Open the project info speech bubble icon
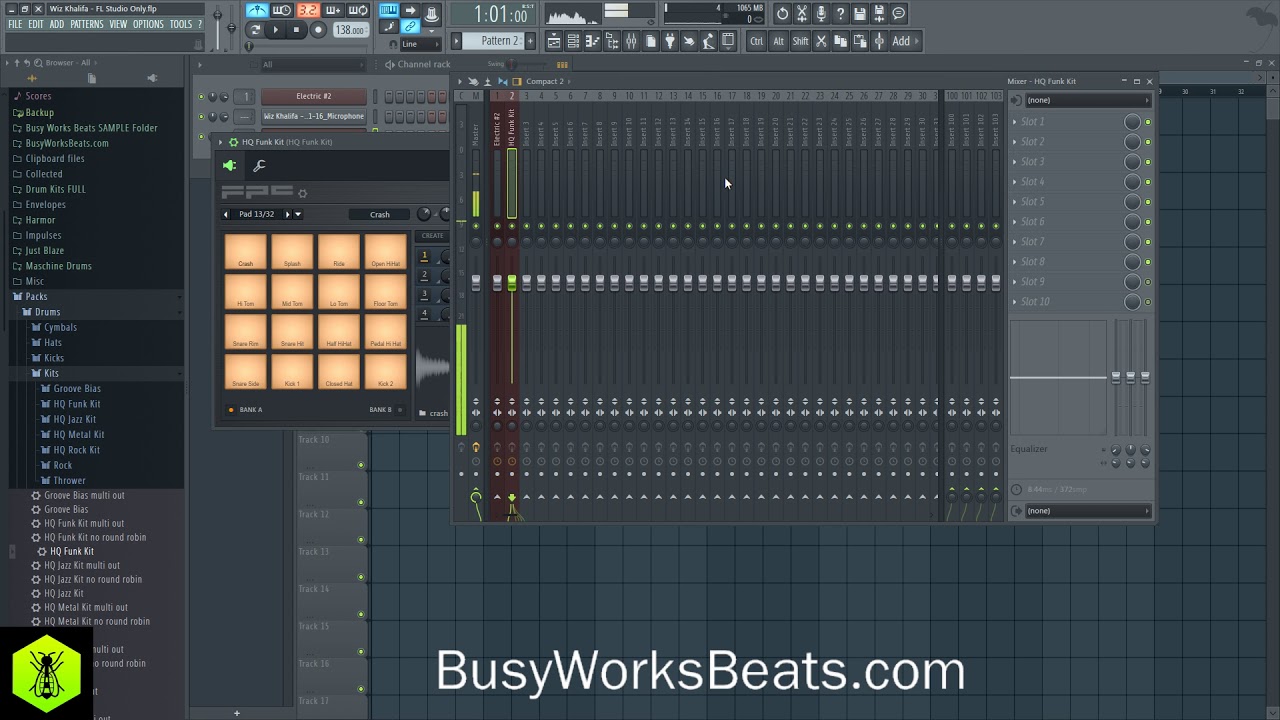 [899, 14]
